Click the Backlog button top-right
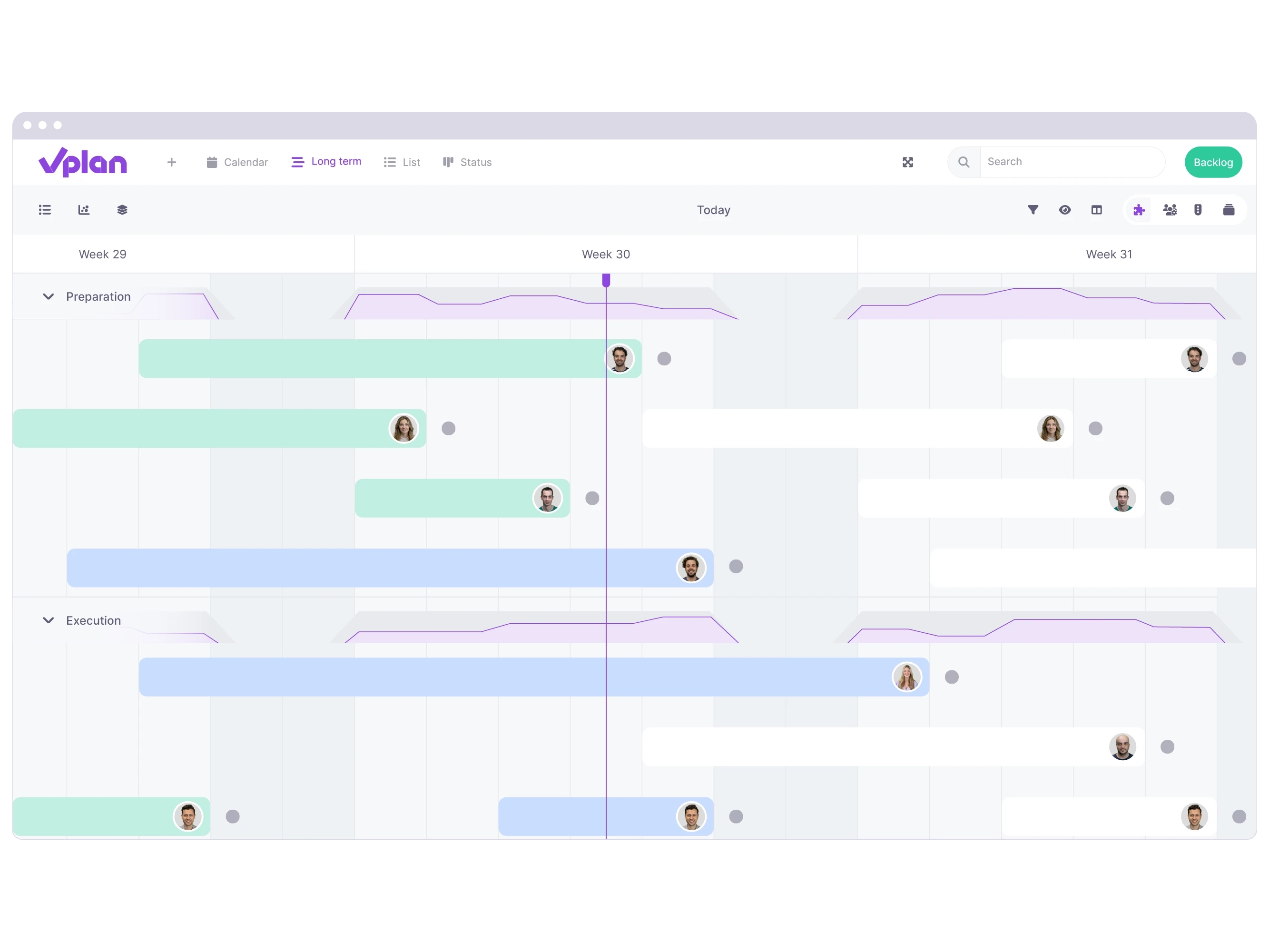1269x952 pixels. click(x=1213, y=161)
